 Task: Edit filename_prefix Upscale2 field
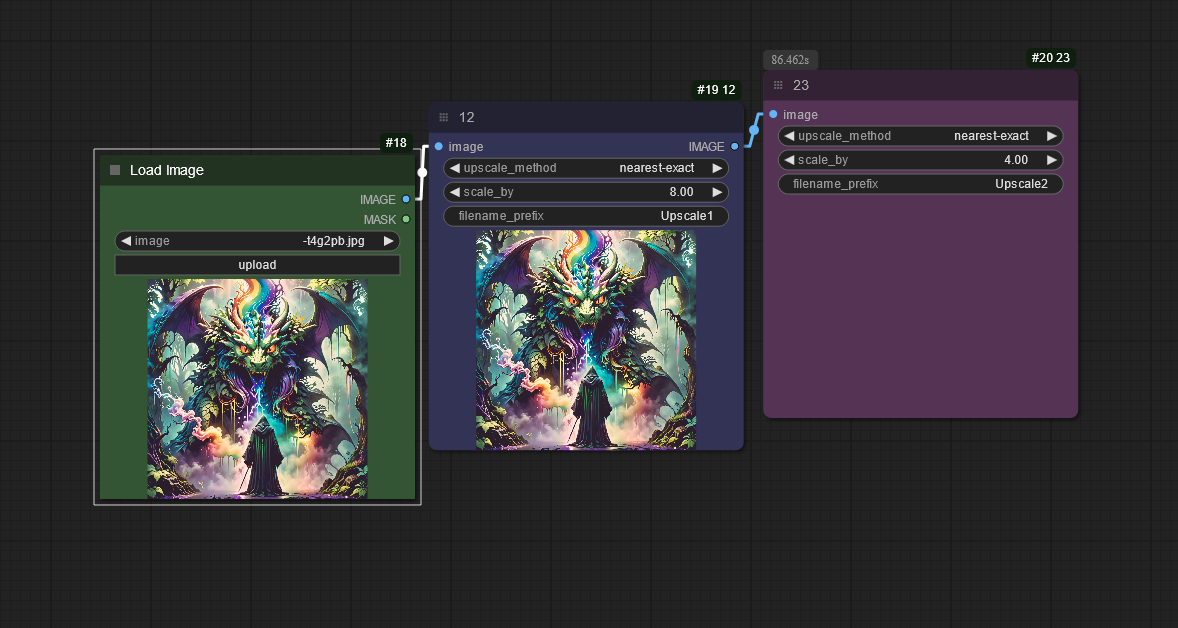(x=920, y=184)
